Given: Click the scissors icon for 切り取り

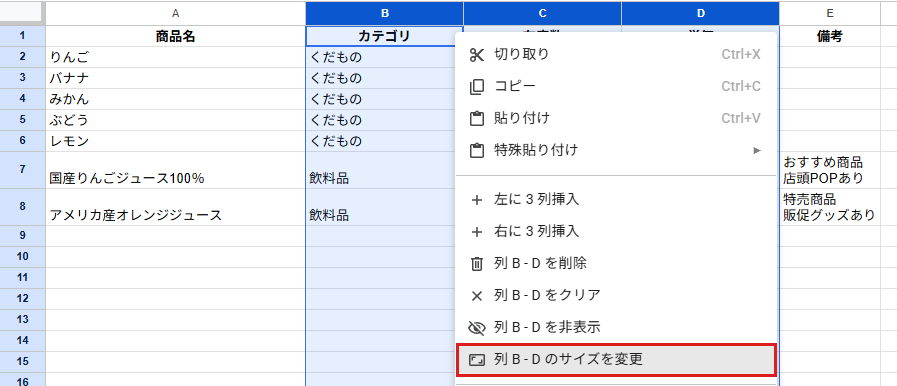Looking at the screenshot, I should pyautogui.click(x=477, y=54).
